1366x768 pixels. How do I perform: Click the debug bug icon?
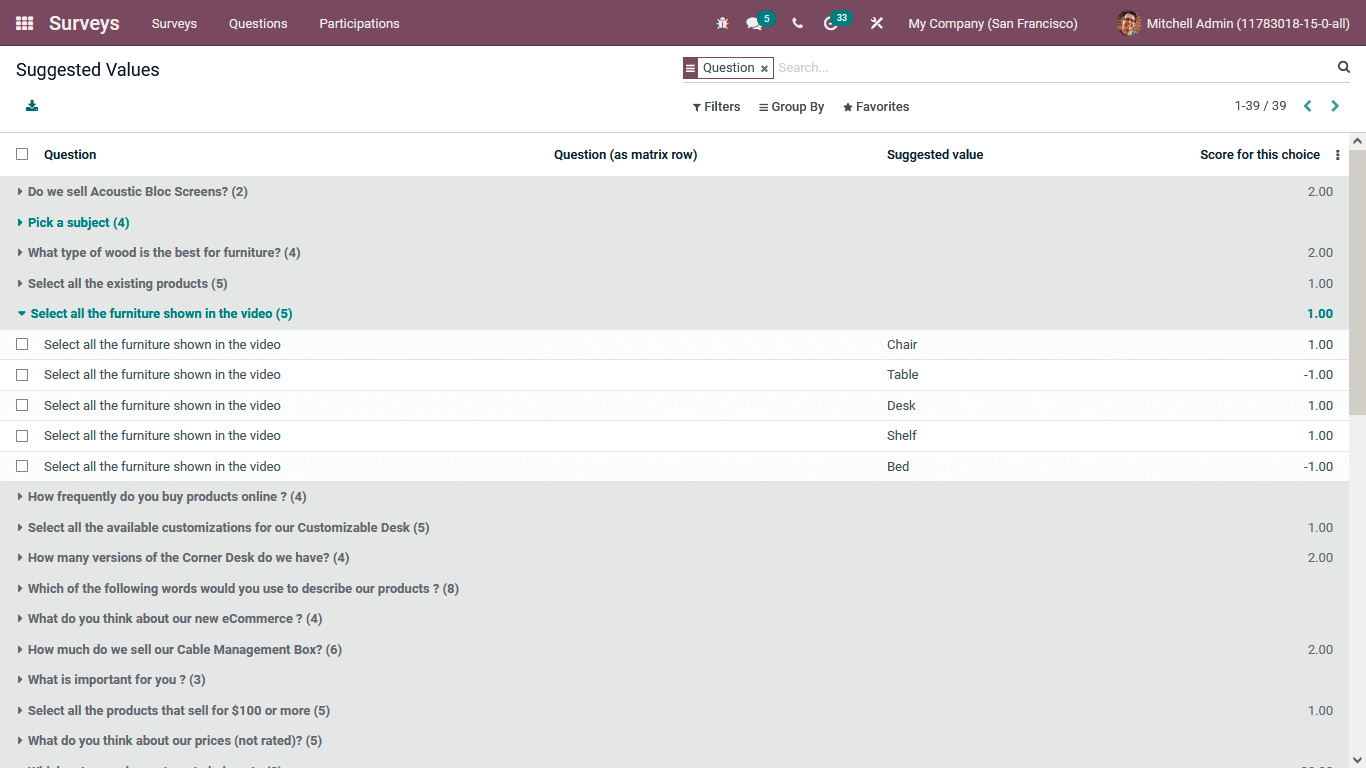click(722, 23)
